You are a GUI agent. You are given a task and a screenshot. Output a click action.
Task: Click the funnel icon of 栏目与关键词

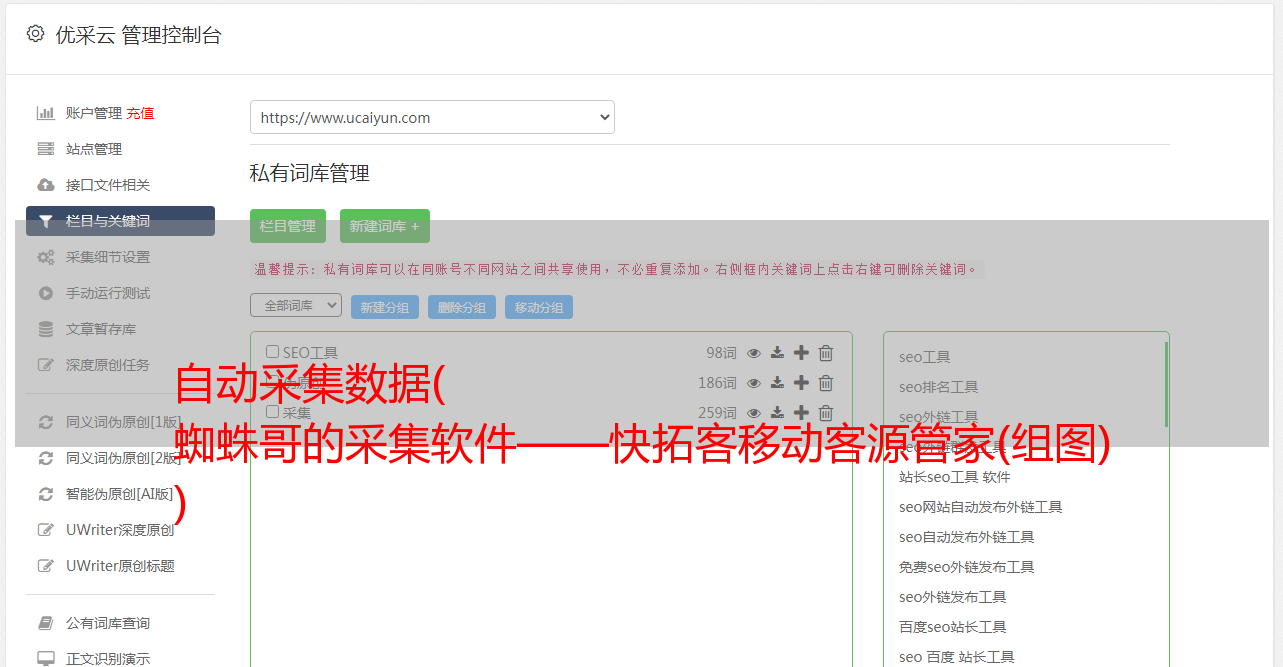[x=45, y=221]
